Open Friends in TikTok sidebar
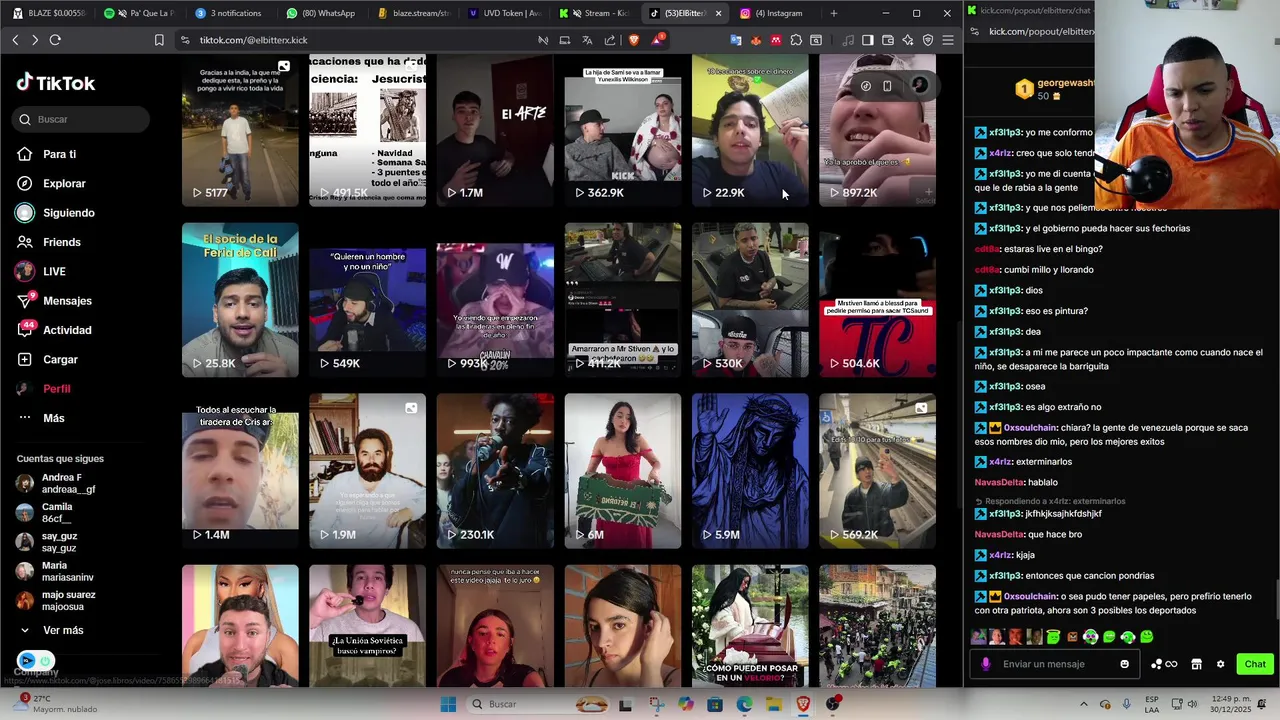 pos(50,242)
